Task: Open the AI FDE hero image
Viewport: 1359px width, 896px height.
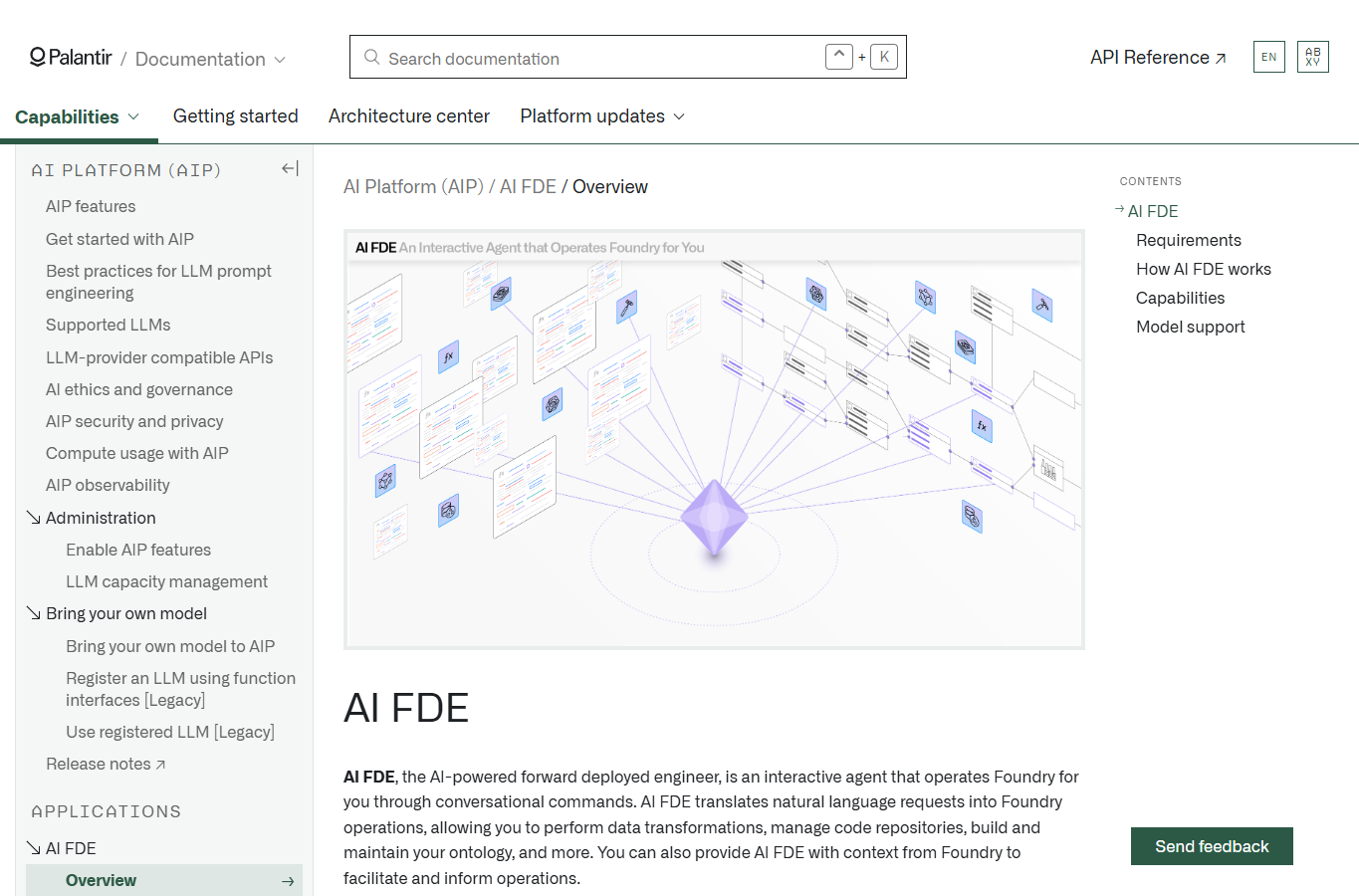Action: [714, 439]
